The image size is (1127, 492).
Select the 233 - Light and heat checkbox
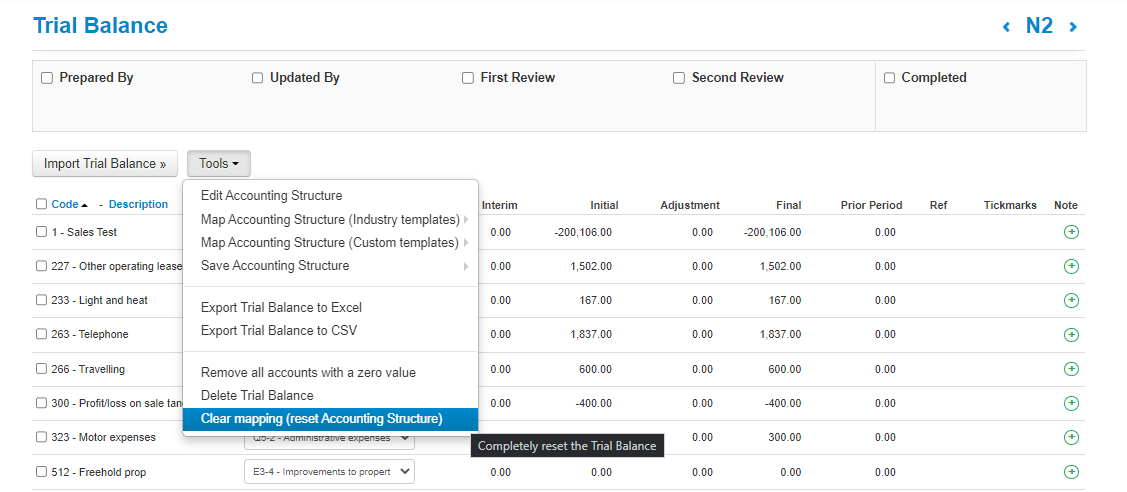click(42, 300)
